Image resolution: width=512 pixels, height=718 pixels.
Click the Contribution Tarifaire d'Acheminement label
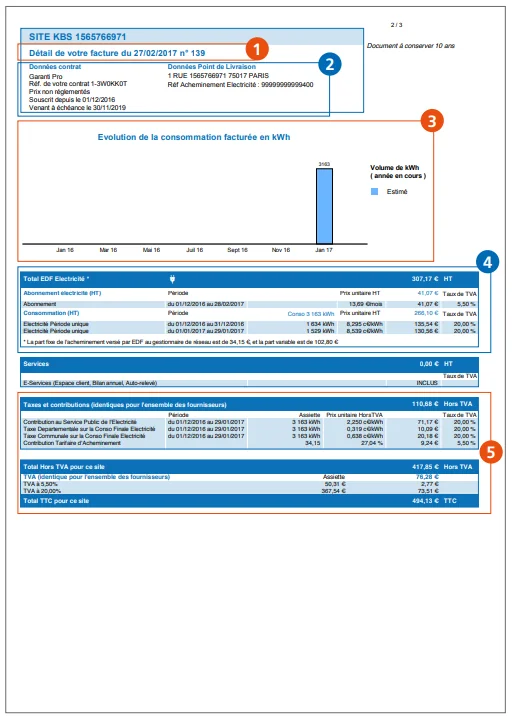pos(72,443)
